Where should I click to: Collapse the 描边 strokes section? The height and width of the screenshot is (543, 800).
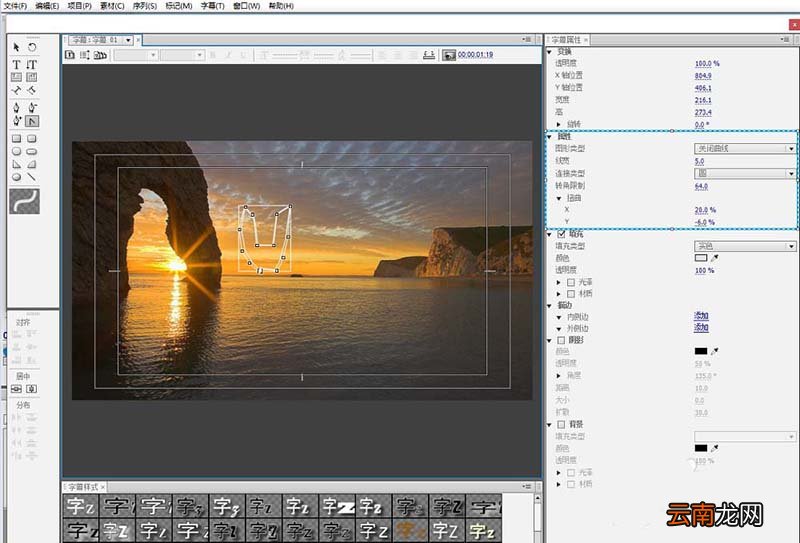(x=549, y=306)
